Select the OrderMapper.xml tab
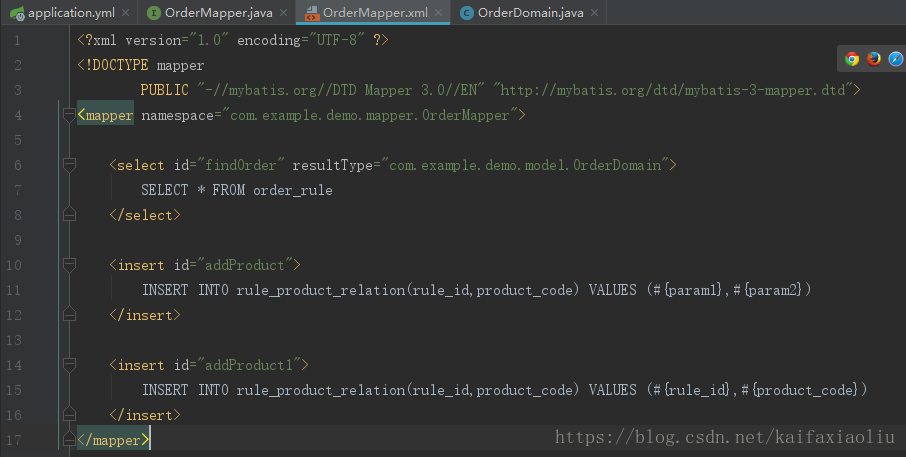The image size is (906, 457). pyautogui.click(x=374, y=12)
